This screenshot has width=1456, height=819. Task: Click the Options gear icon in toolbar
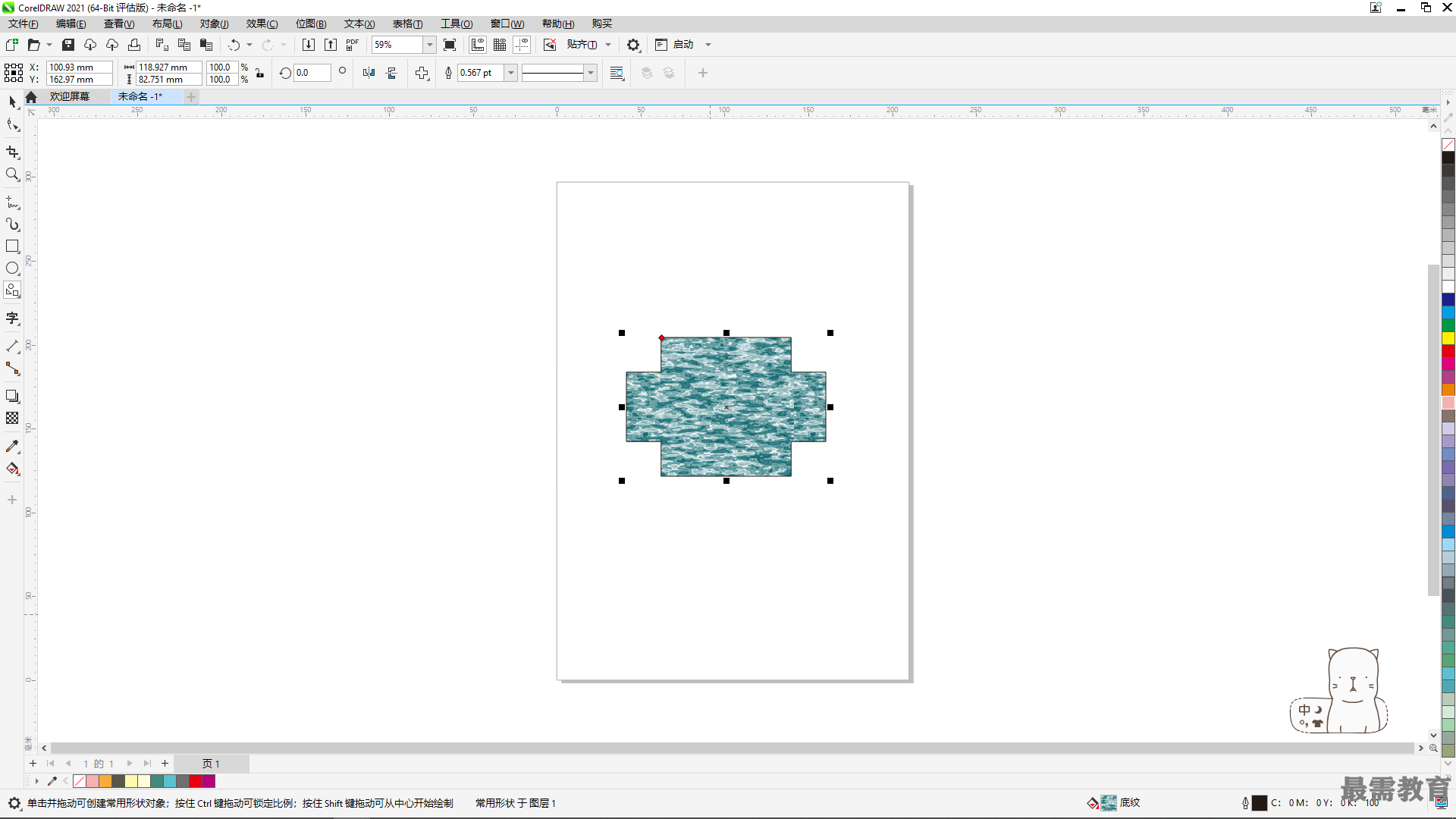click(x=633, y=45)
